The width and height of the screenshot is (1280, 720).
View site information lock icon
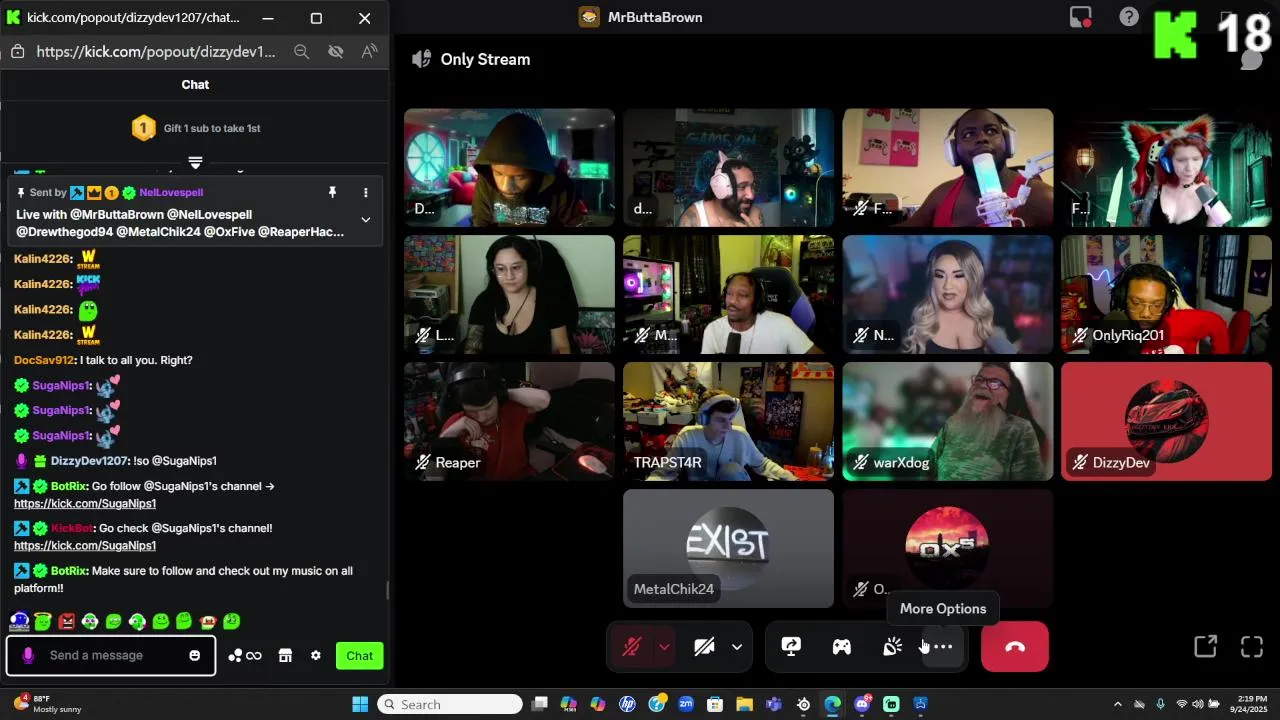[x=17, y=51]
